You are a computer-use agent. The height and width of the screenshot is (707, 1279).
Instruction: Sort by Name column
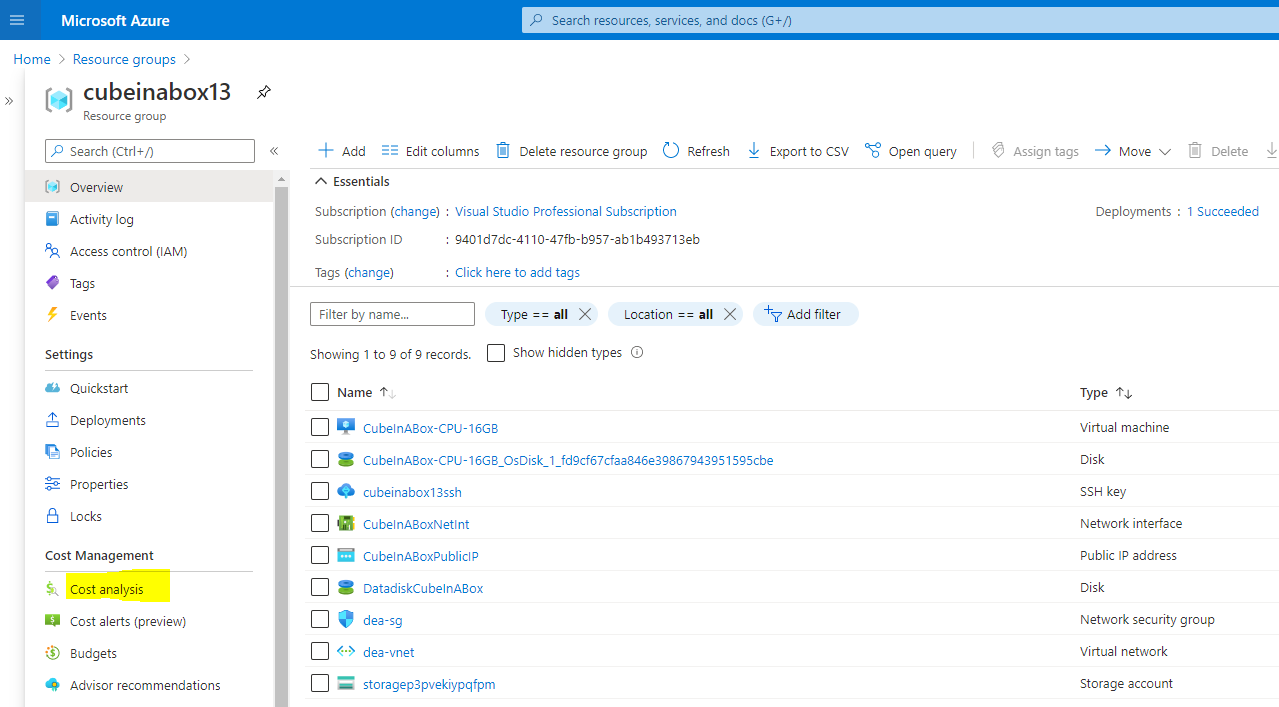point(366,393)
